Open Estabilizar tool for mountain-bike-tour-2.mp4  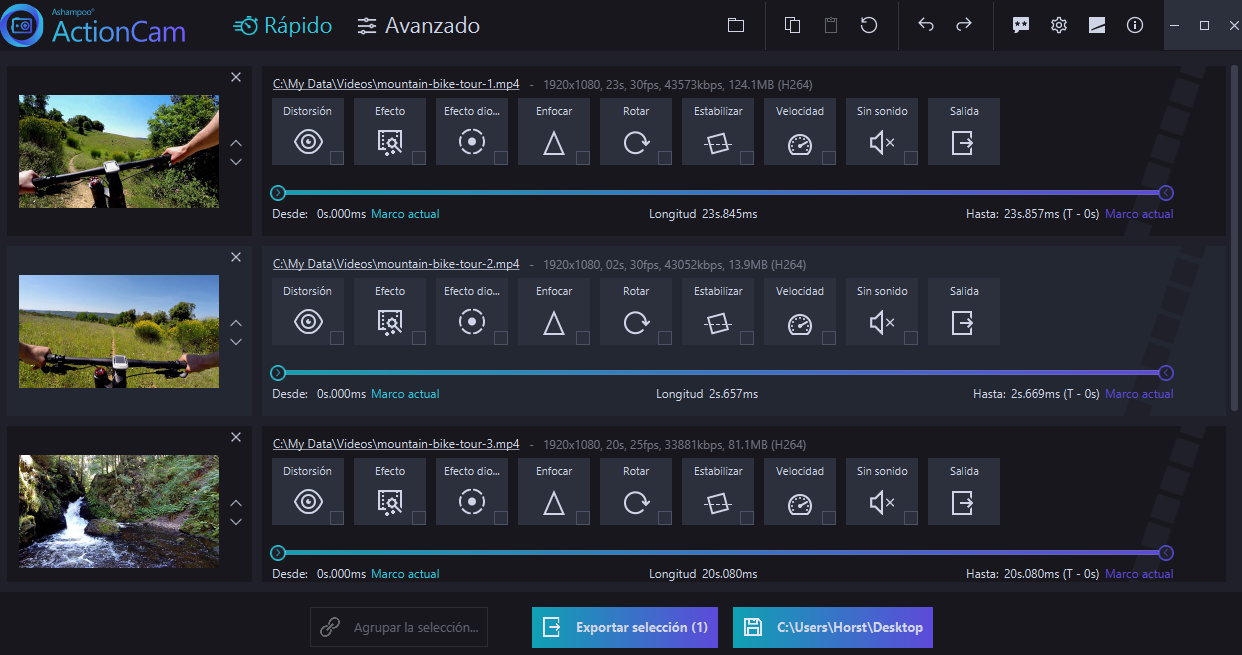coord(718,323)
